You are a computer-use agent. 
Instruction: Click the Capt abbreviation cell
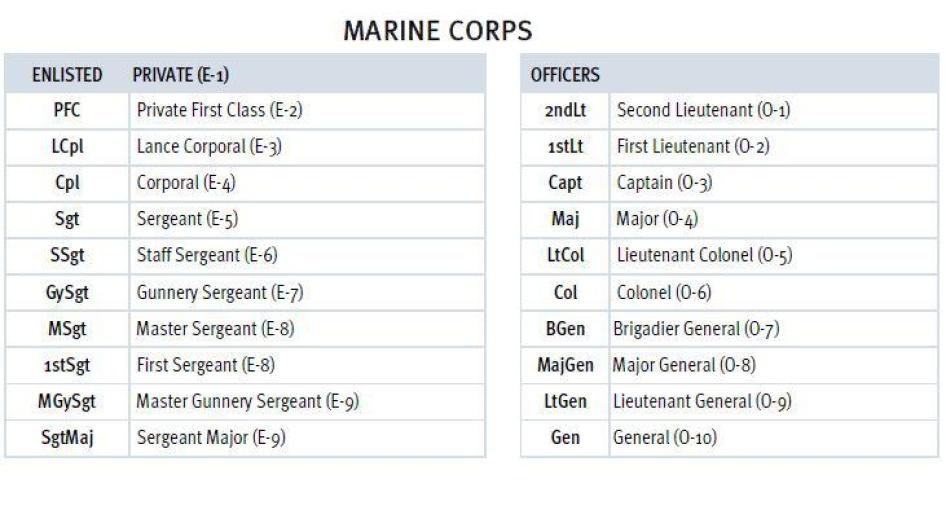[565, 183]
